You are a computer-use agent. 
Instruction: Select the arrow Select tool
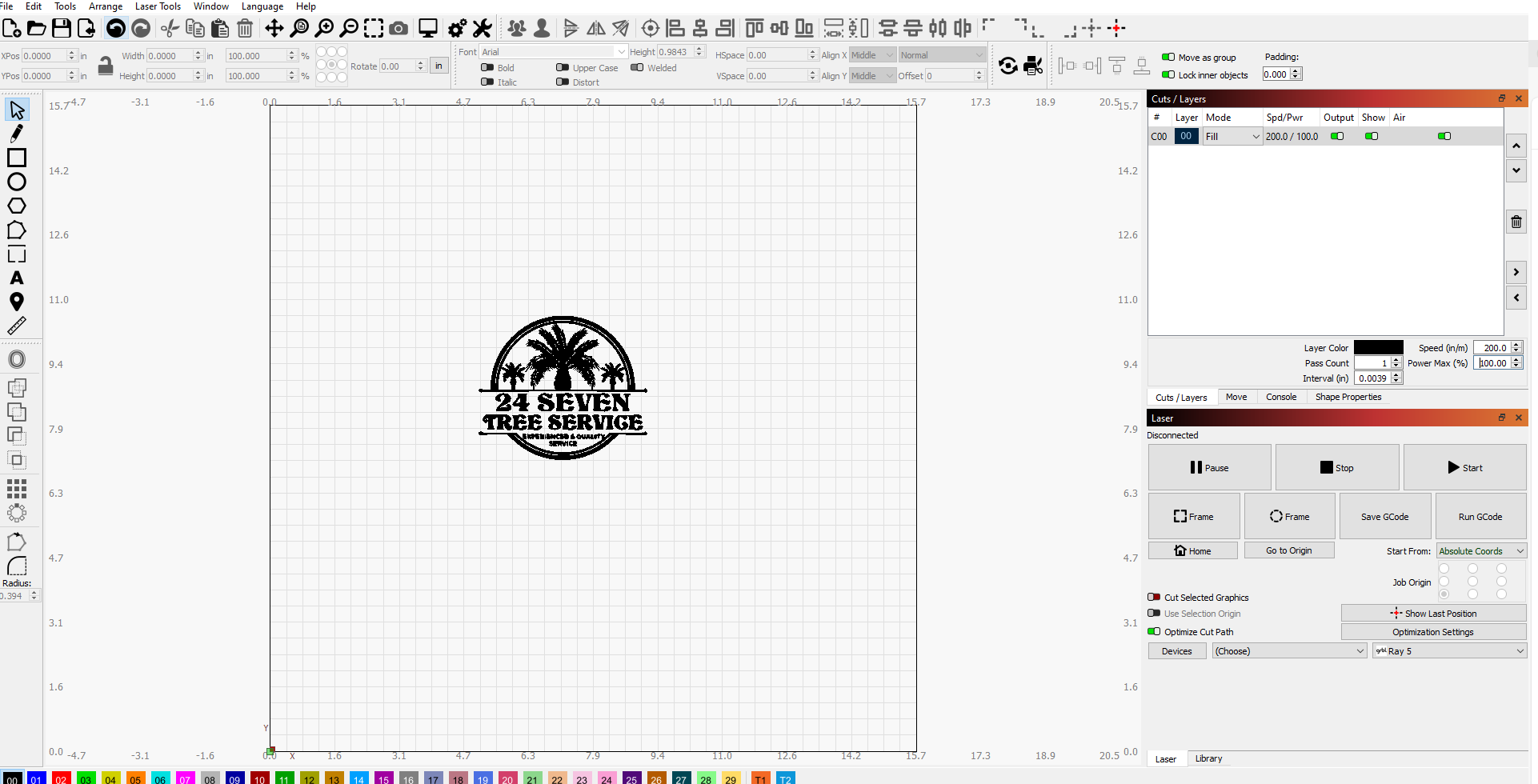click(17, 110)
